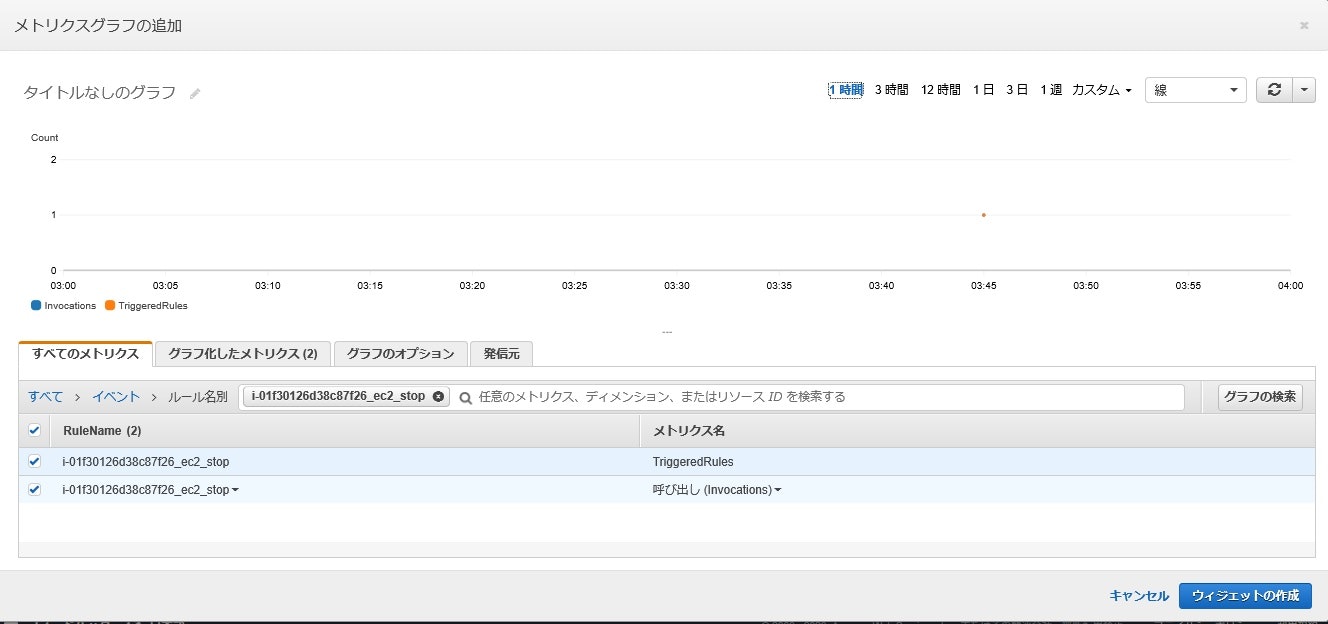Viewport: 1328px width, 624px height.
Task: Refresh the graph with the reload icon
Action: (1274, 90)
